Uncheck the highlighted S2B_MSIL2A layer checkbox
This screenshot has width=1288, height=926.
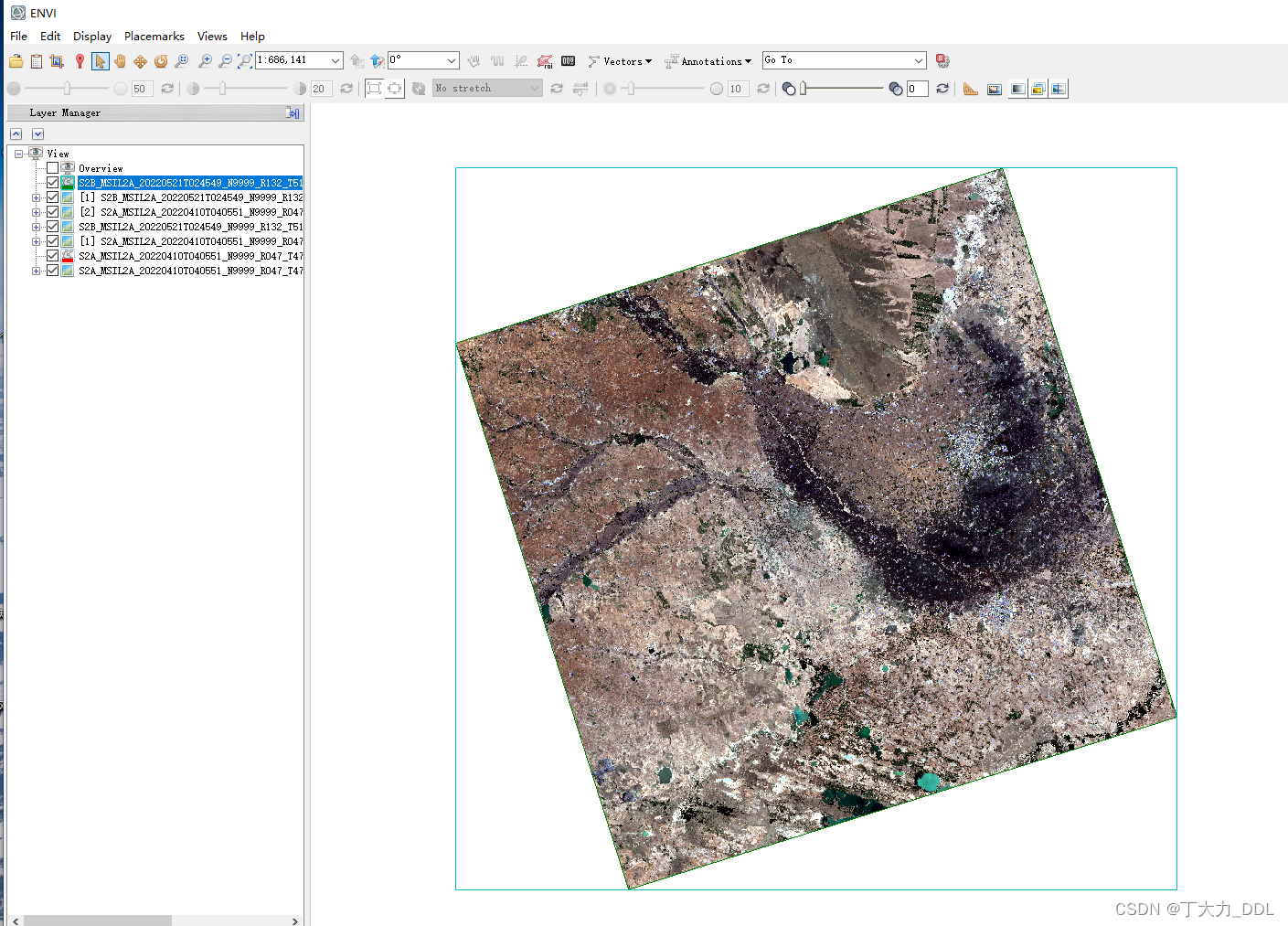coord(52,183)
